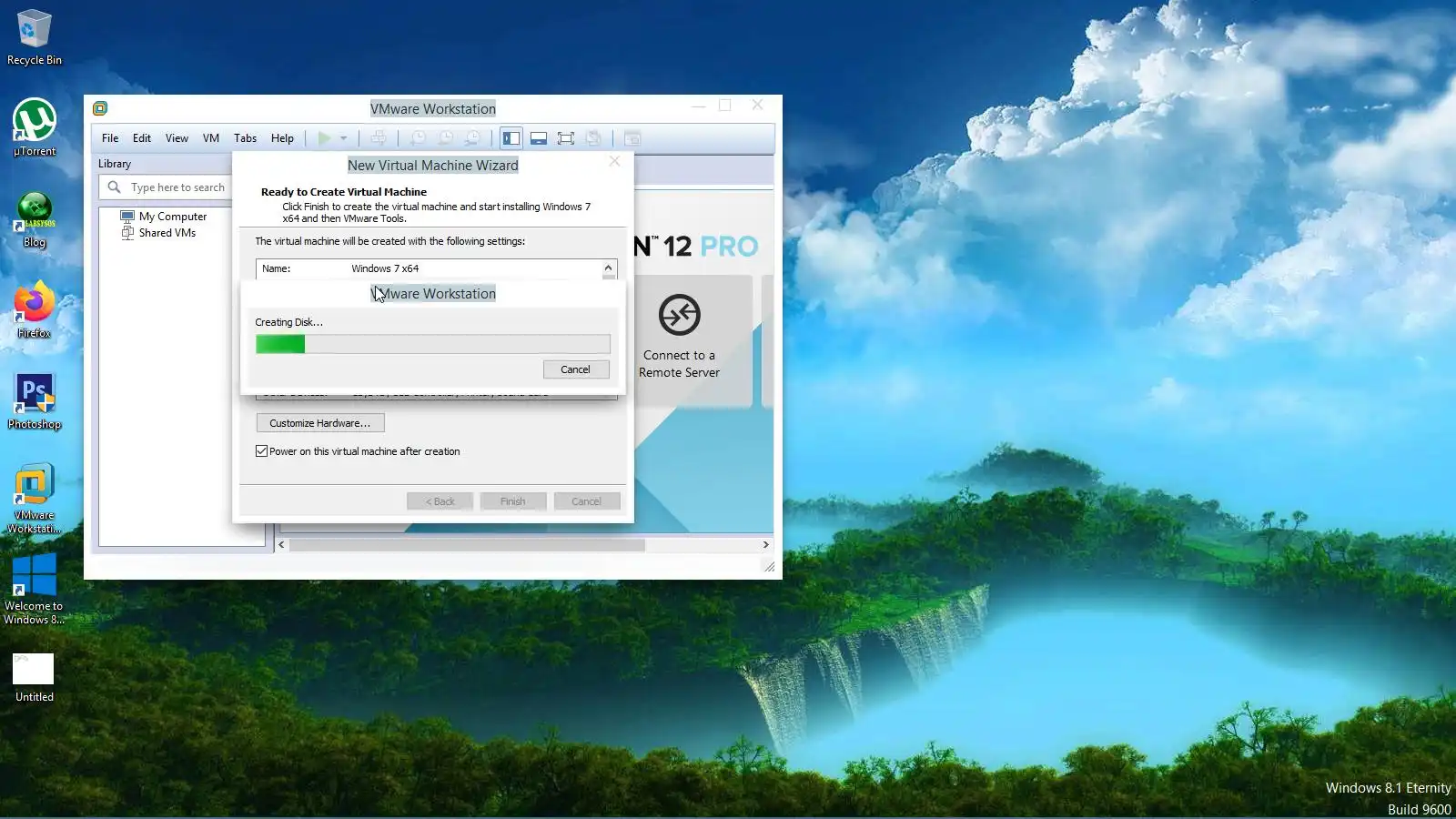Cancel the Creating Disk operation
Viewport: 1456px width, 819px height.
[x=576, y=369]
